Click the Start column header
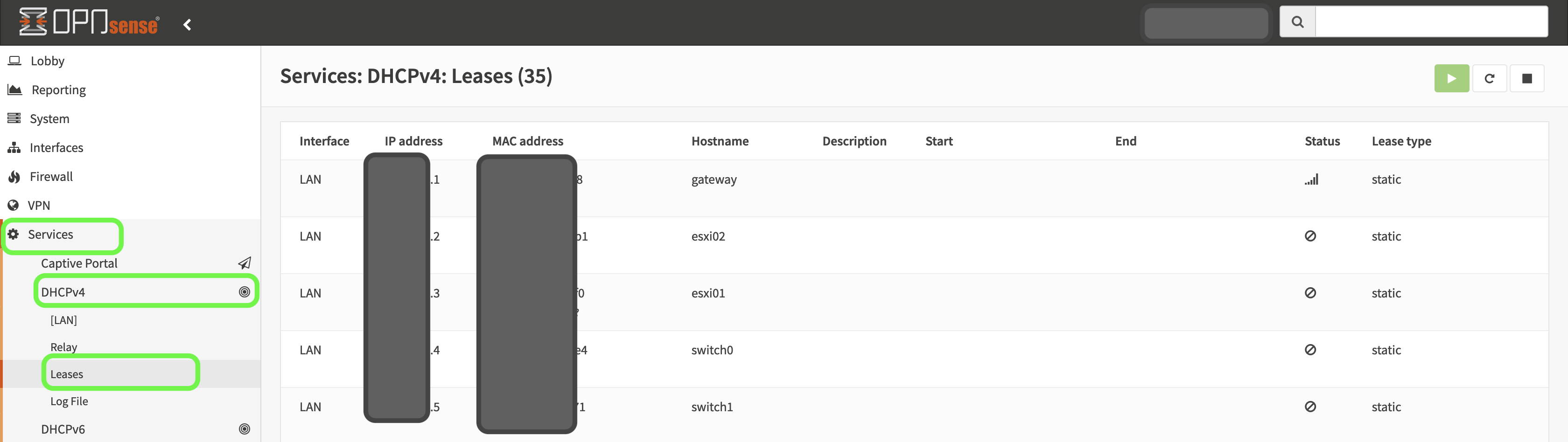 [938, 141]
